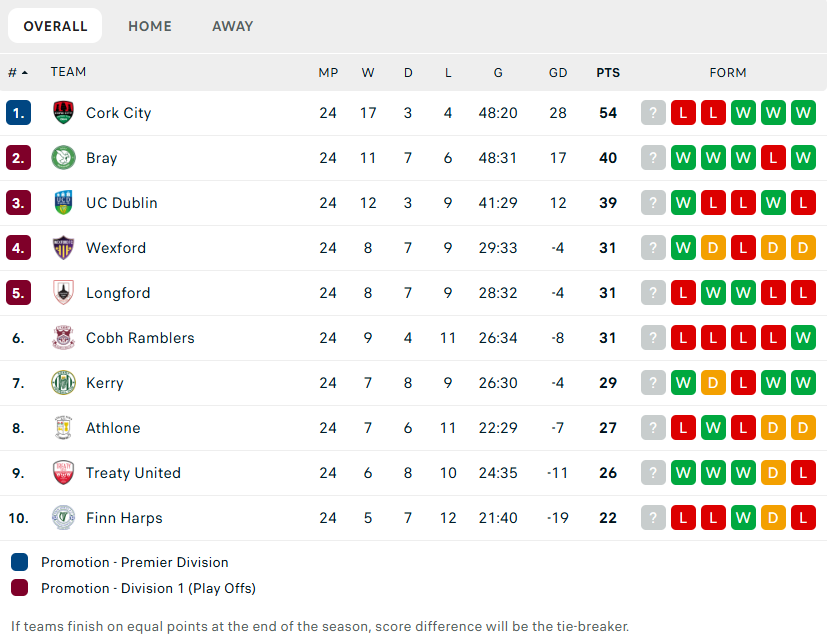Click the Bray club crest
The height and width of the screenshot is (642, 827).
[x=63, y=158]
